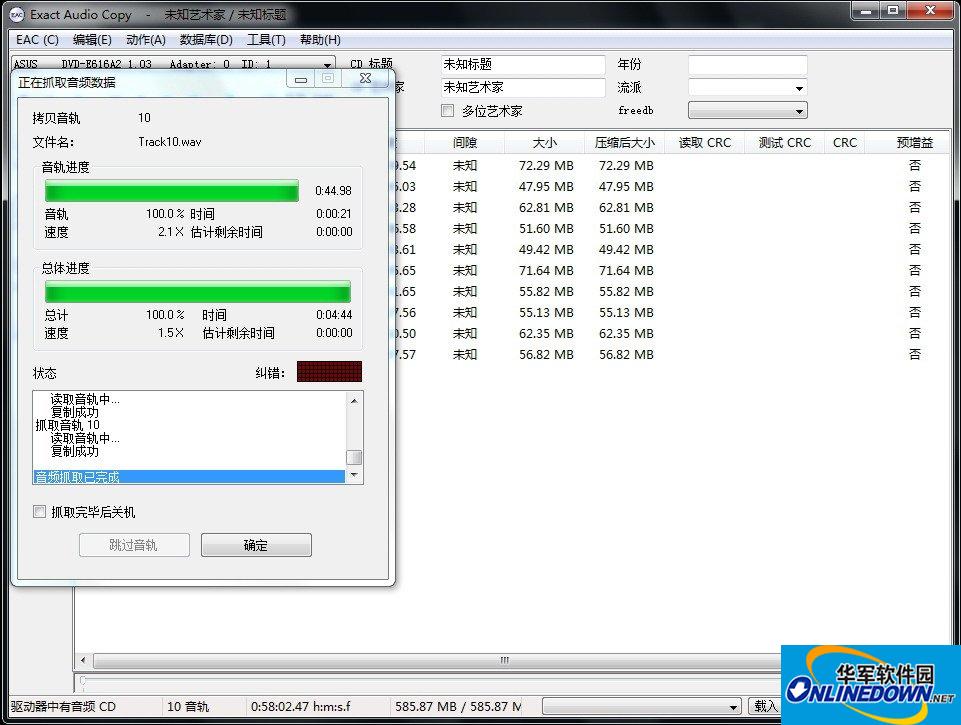Click the 载入 button in status bar
This screenshot has height=725, width=961.
point(764,707)
